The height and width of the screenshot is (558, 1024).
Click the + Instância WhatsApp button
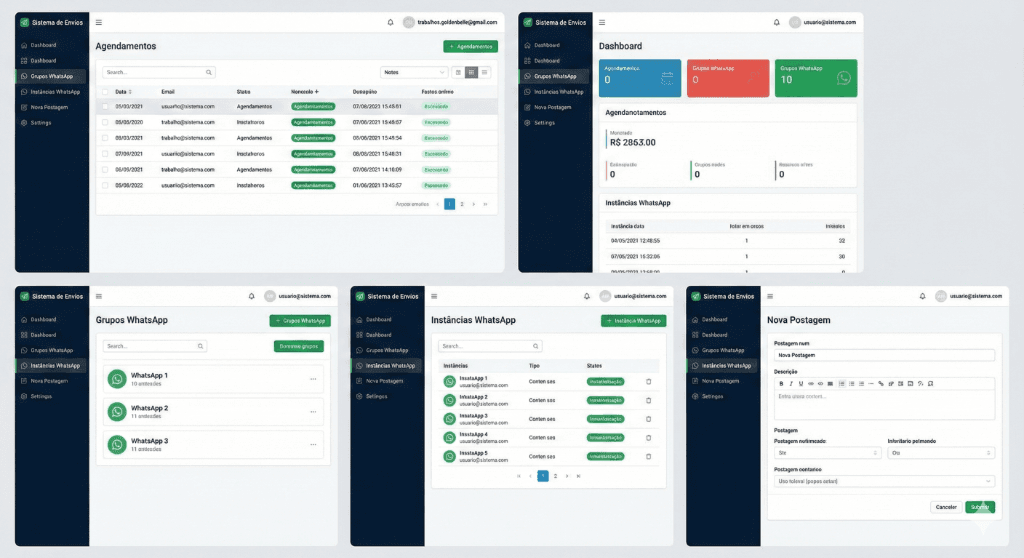[x=633, y=321]
